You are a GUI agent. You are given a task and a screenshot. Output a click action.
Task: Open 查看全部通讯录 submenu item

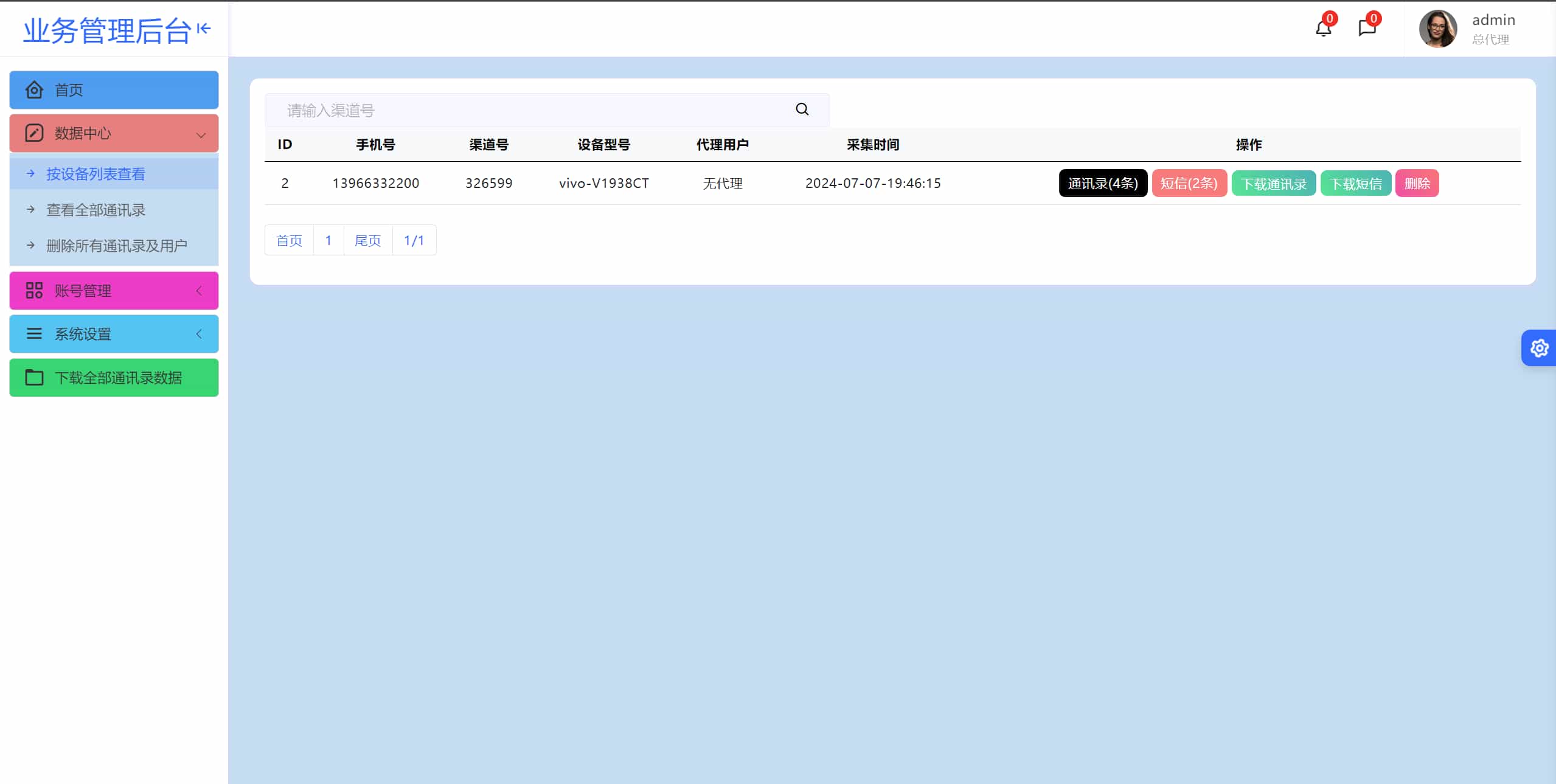pos(96,210)
